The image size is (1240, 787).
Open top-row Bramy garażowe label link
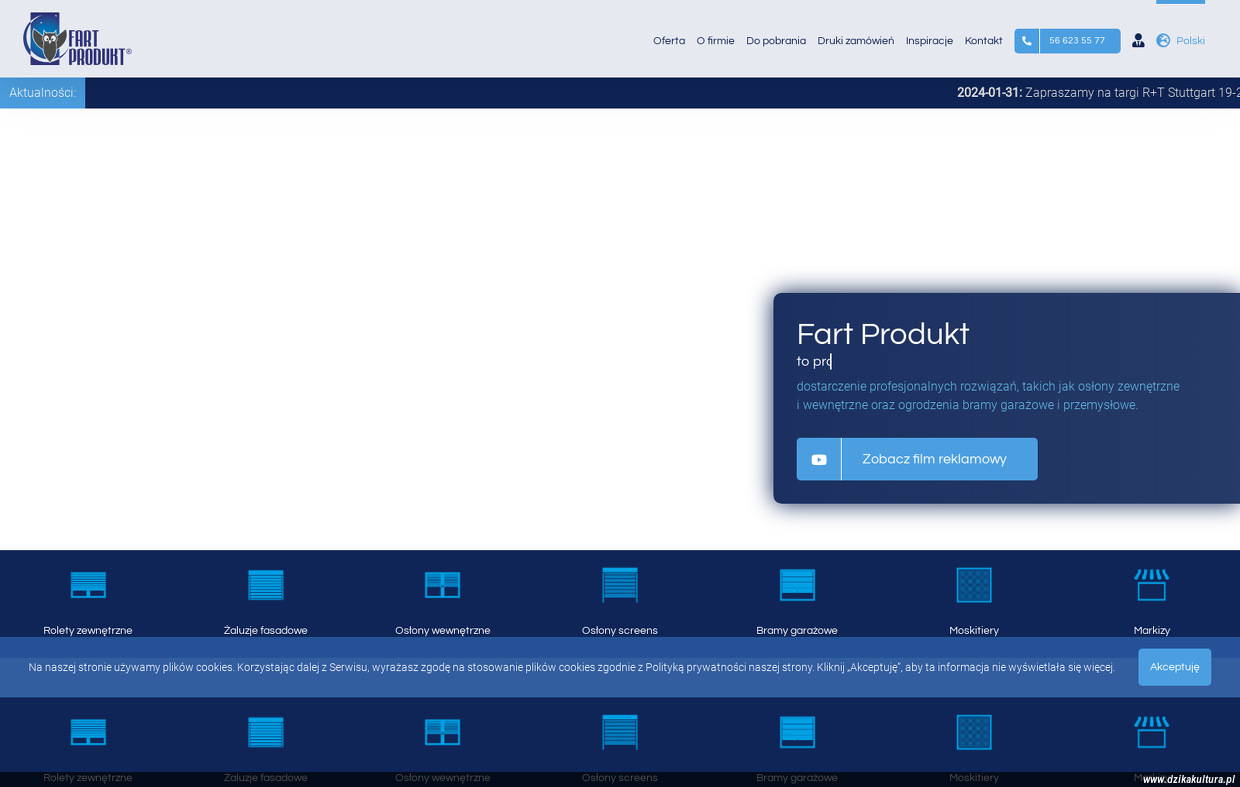click(x=797, y=631)
